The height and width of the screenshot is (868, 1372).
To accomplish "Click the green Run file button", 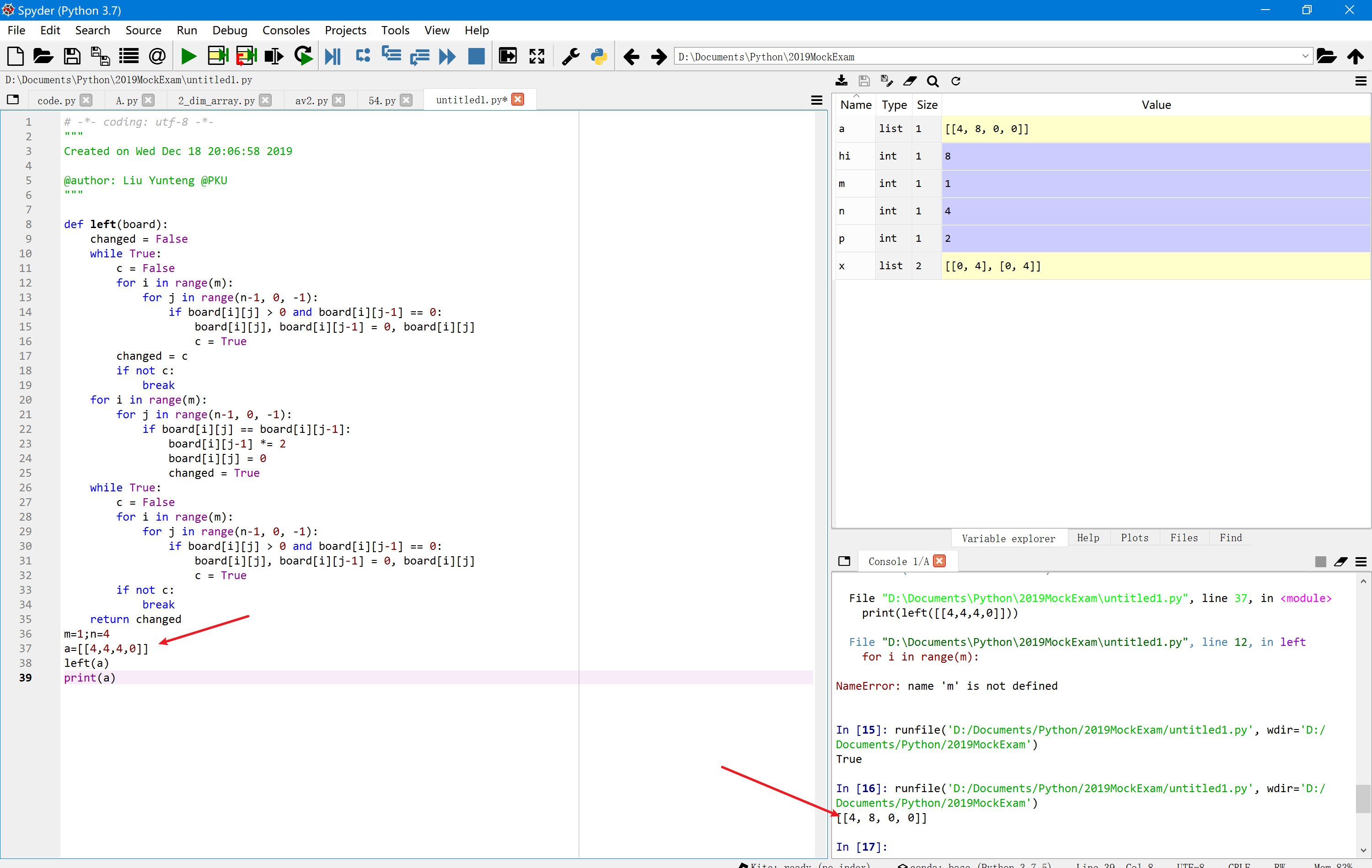I will (x=188, y=56).
